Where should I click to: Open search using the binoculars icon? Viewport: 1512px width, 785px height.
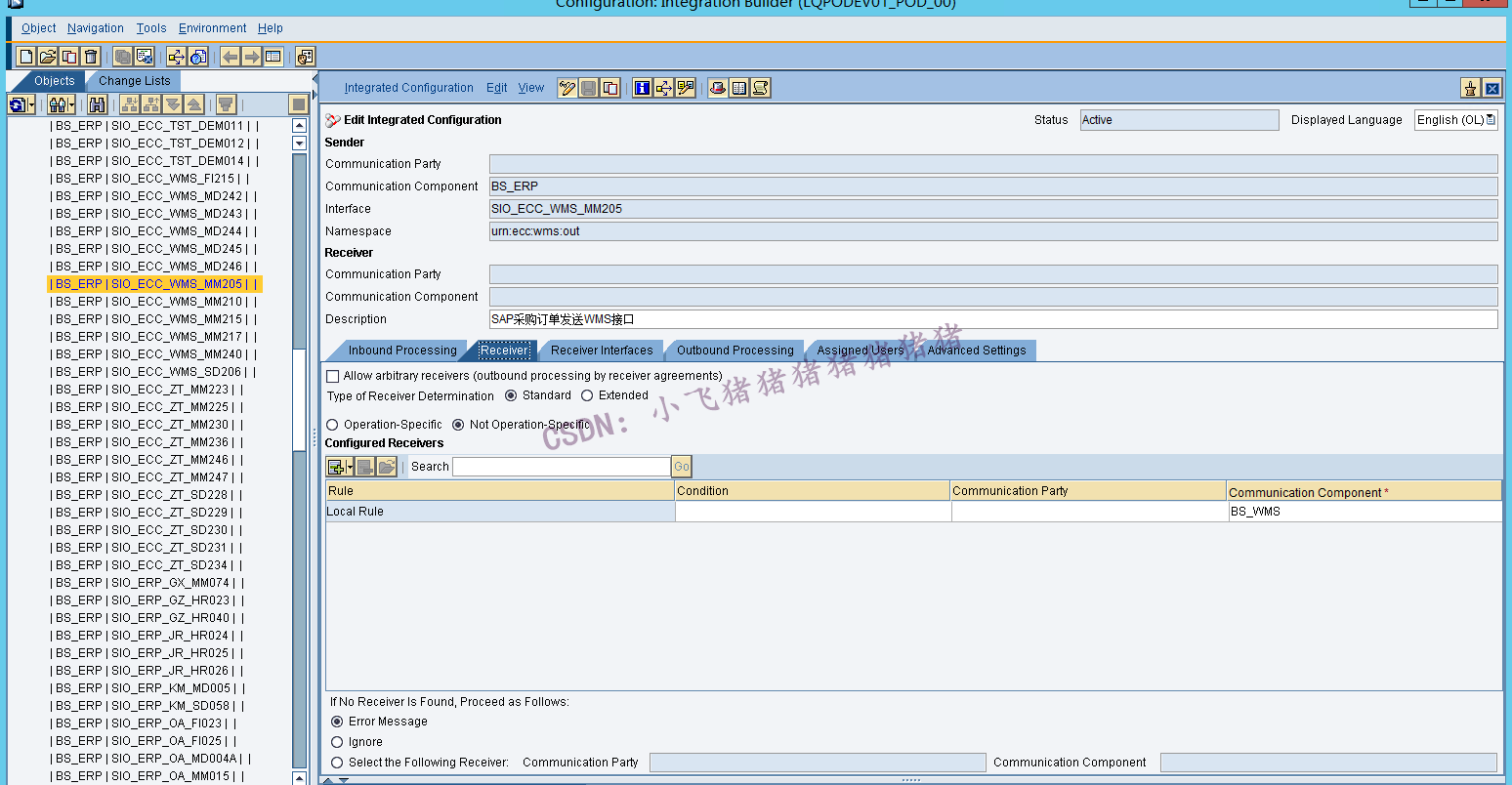(x=96, y=104)
